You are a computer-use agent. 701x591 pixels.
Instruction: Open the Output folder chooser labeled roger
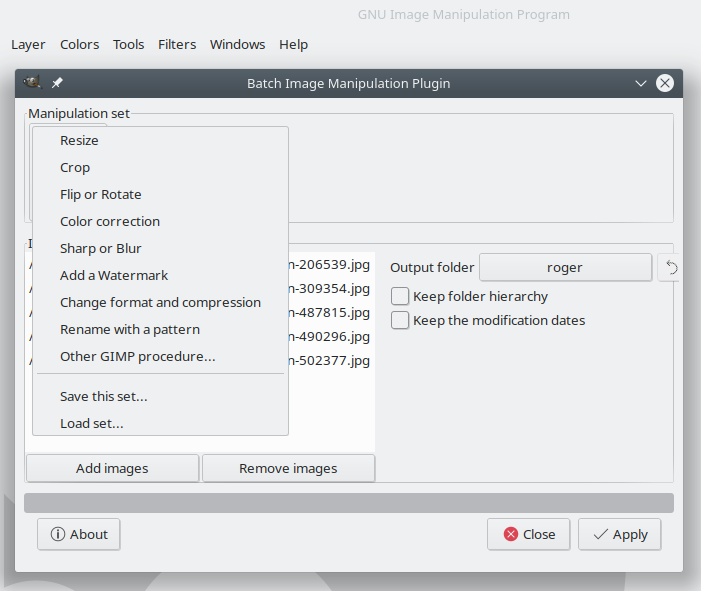[565, 267]
